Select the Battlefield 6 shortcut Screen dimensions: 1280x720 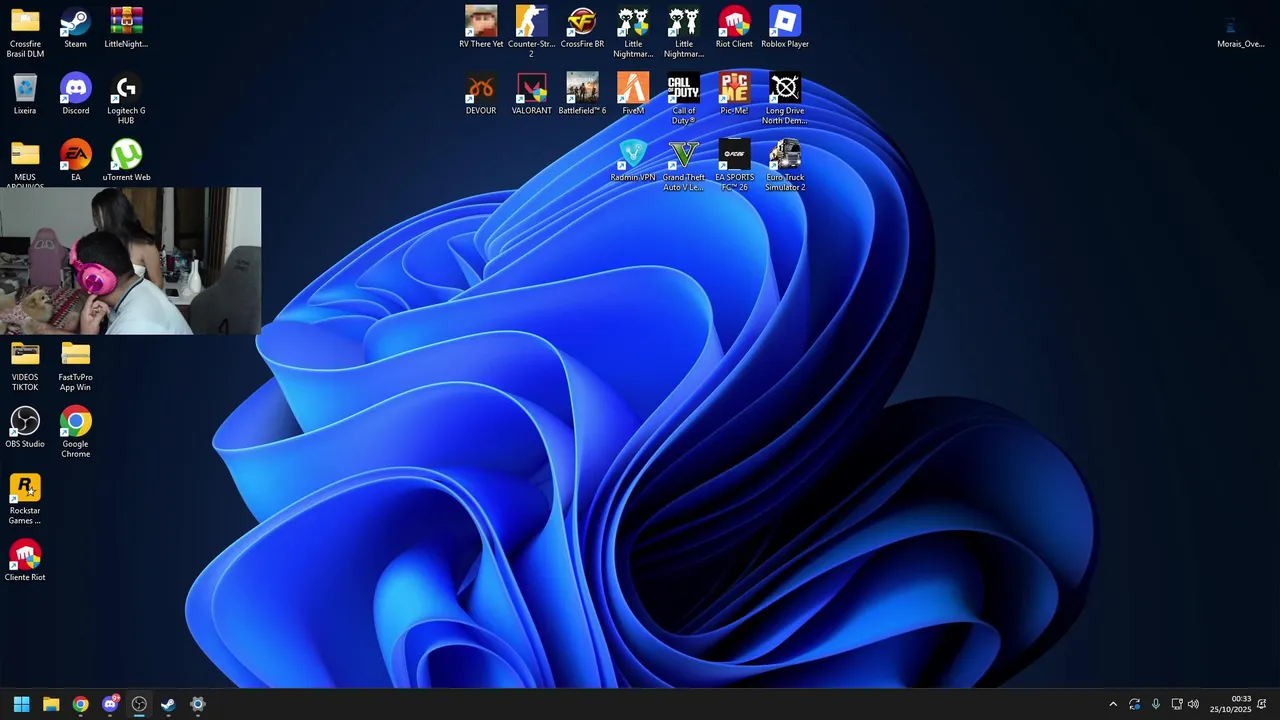(x=582, y=94)
